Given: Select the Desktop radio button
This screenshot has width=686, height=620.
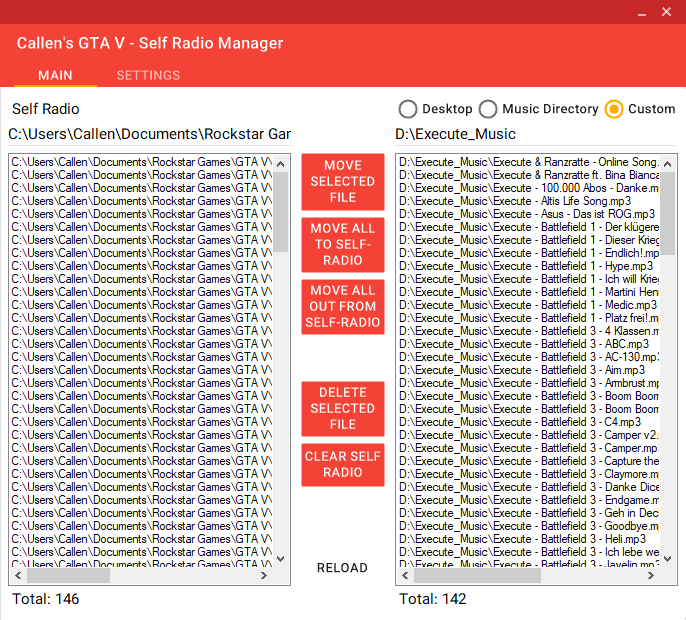Looking at the screenshot, I should tap(408, 109).
